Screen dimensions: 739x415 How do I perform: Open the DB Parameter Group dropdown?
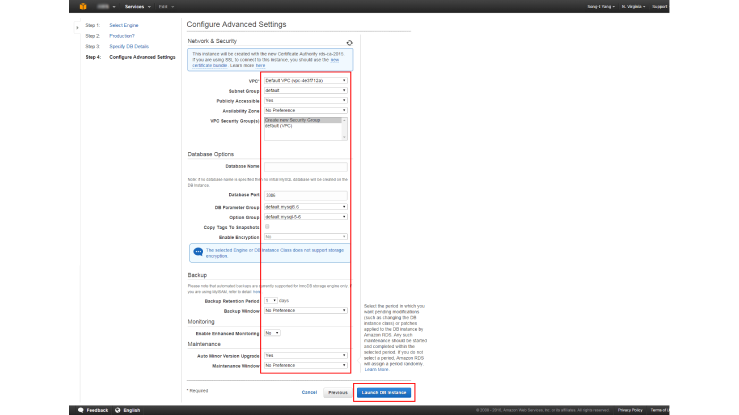point(305,206)
